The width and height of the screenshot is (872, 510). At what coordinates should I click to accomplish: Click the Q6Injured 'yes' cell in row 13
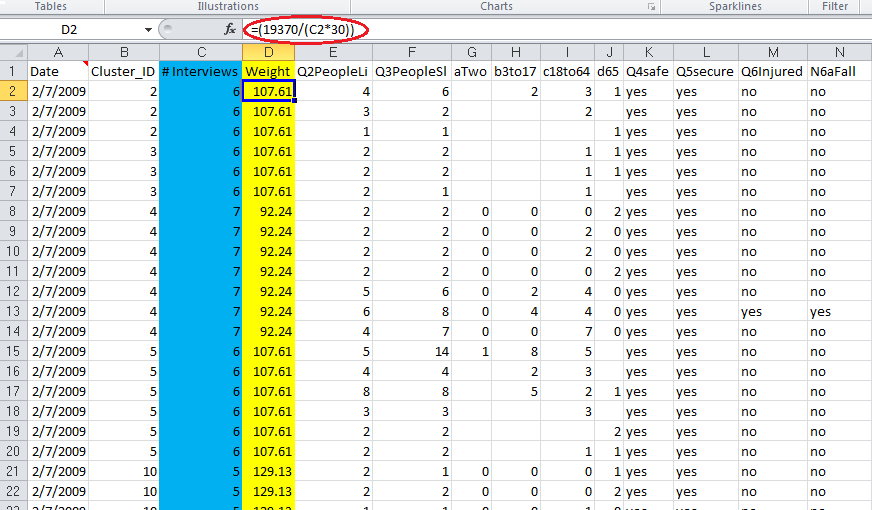pyautogui.click(x=772, y=311)
